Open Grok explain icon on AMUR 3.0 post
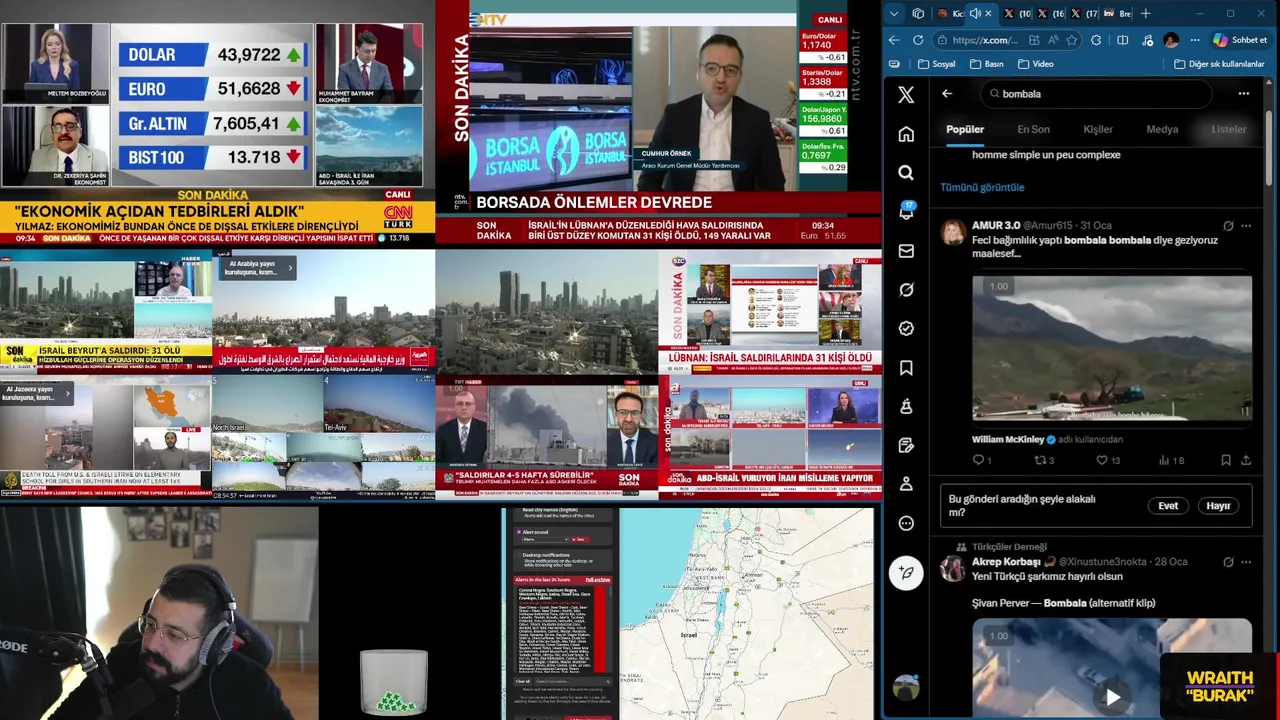The height and width of the screenshot is (720, 1280). [1228, 226]
